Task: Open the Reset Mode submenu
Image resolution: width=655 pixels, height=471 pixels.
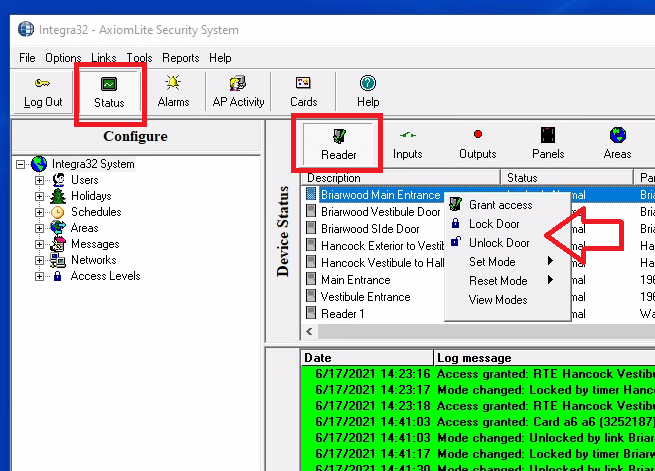Action: tap(508, 281)
